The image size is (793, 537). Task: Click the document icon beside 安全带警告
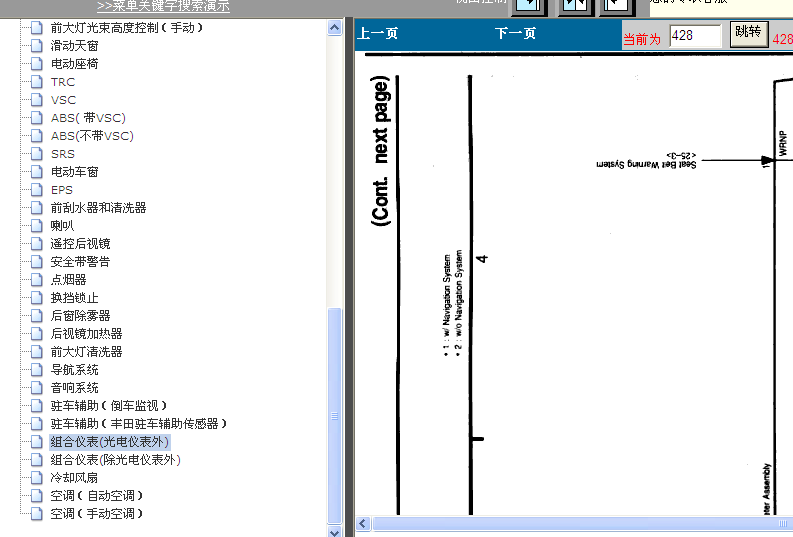tap(36, 262)
